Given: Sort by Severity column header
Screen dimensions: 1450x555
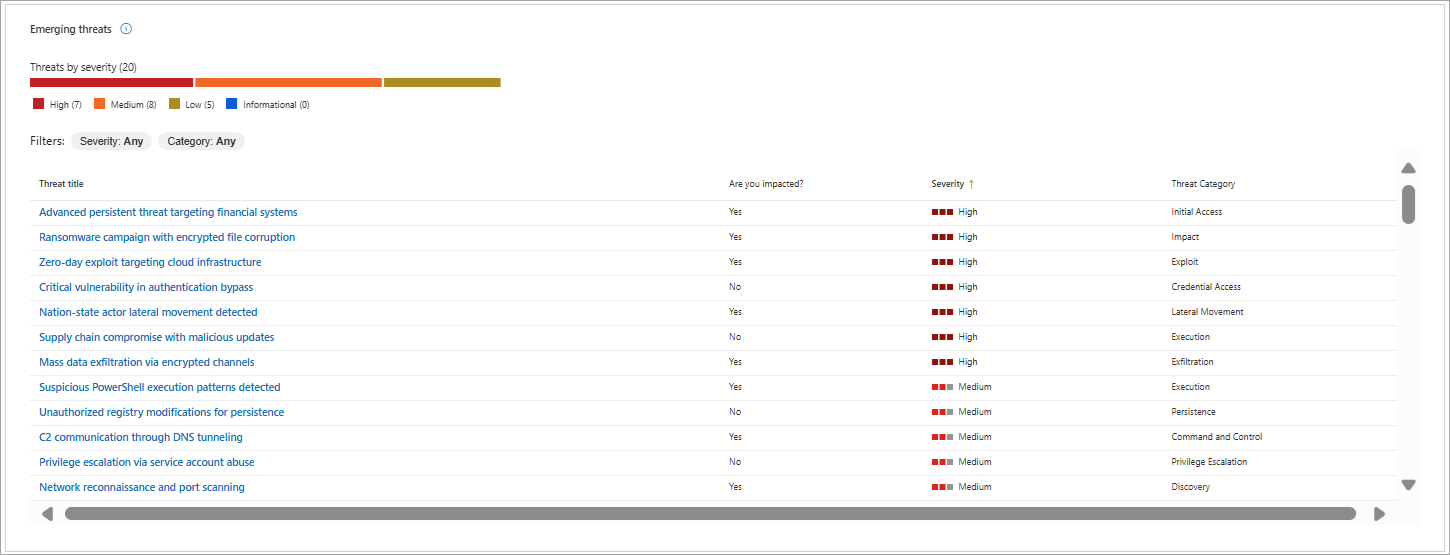Looking at the screenshot, I should tap(947, 184).
